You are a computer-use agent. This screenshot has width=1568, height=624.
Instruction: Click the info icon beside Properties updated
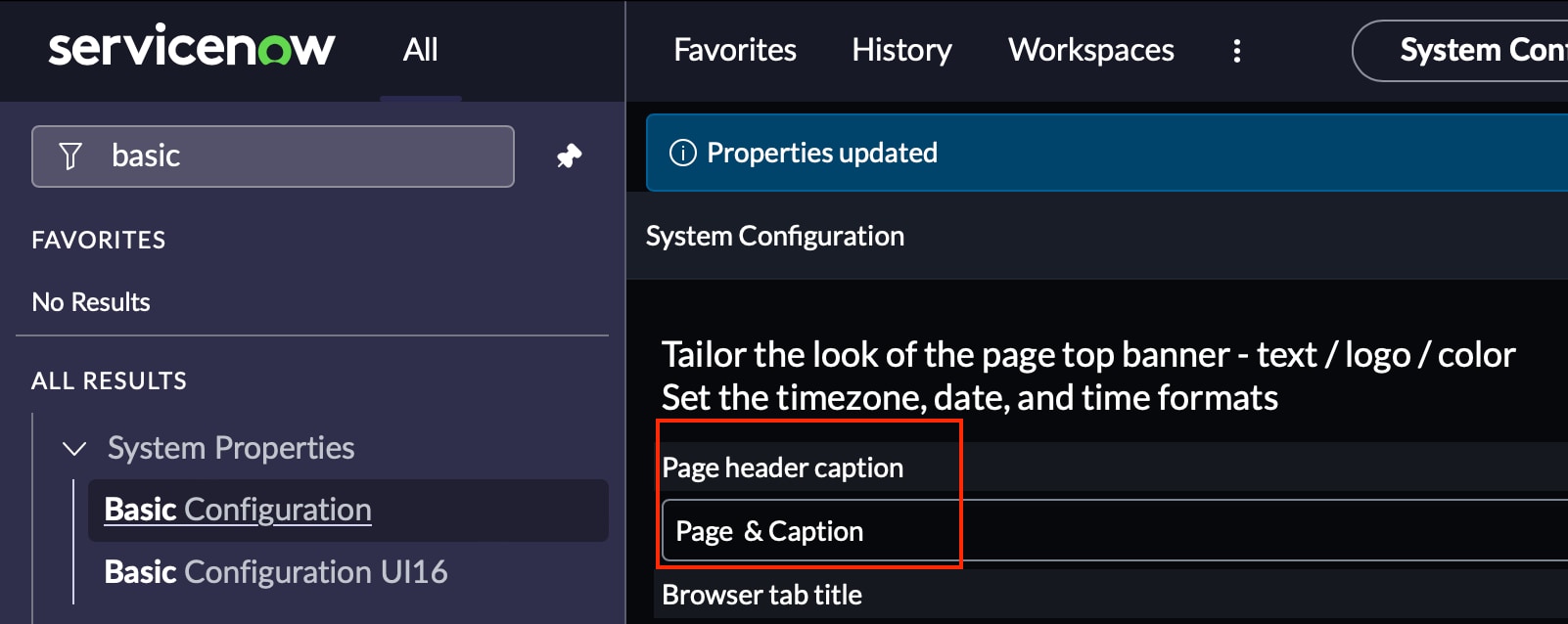pos(682,154)
